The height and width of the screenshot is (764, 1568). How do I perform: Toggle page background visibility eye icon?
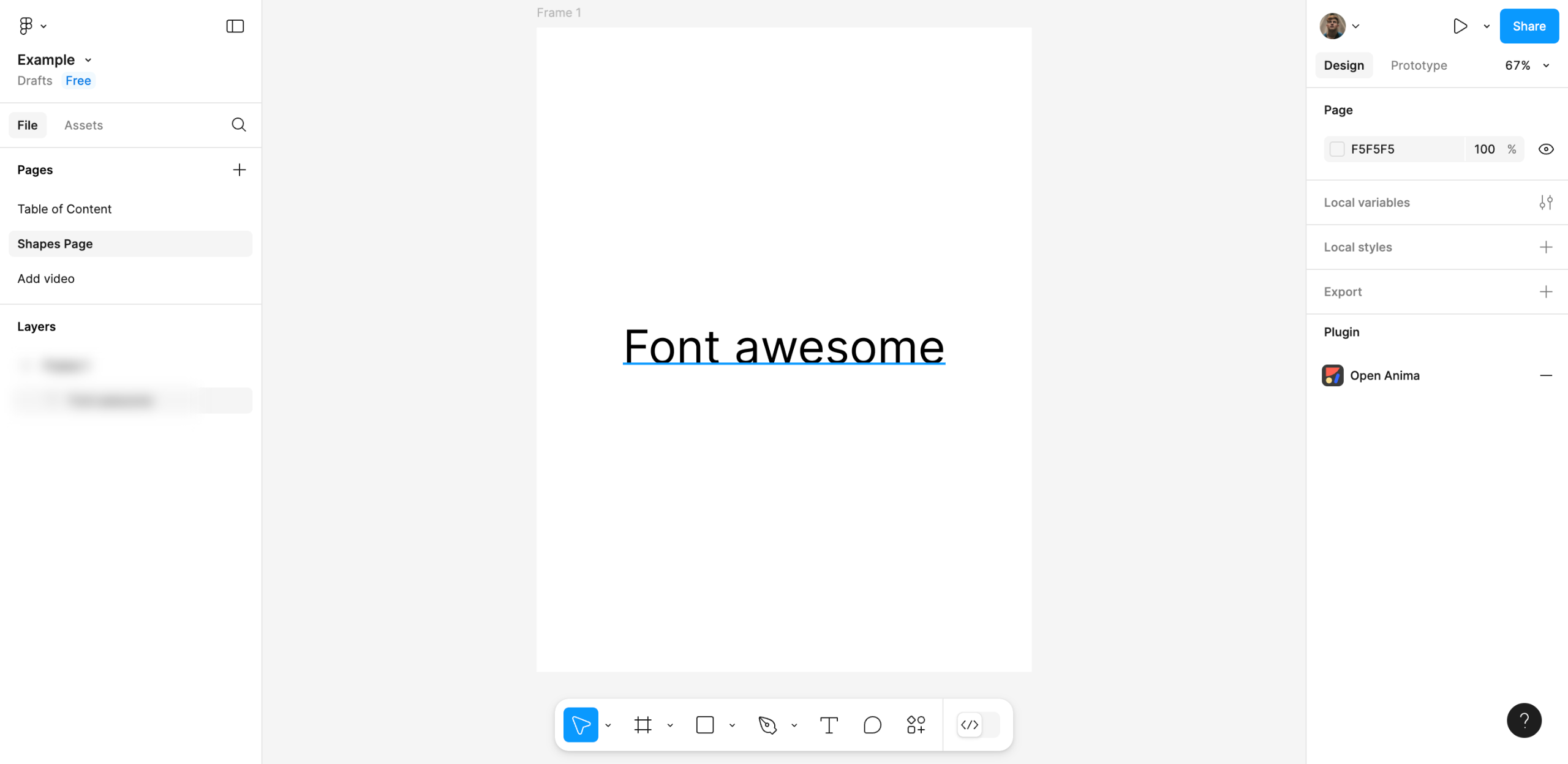click(x=1545, y=149)
